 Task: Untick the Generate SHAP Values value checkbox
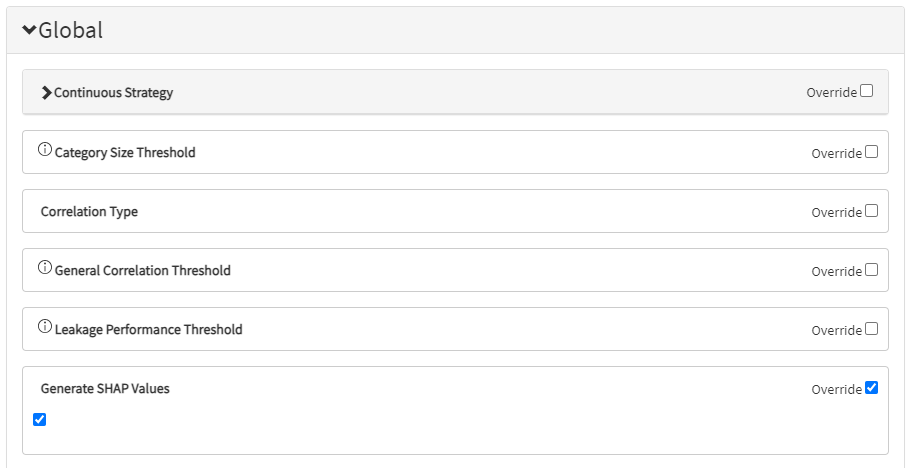39,419
